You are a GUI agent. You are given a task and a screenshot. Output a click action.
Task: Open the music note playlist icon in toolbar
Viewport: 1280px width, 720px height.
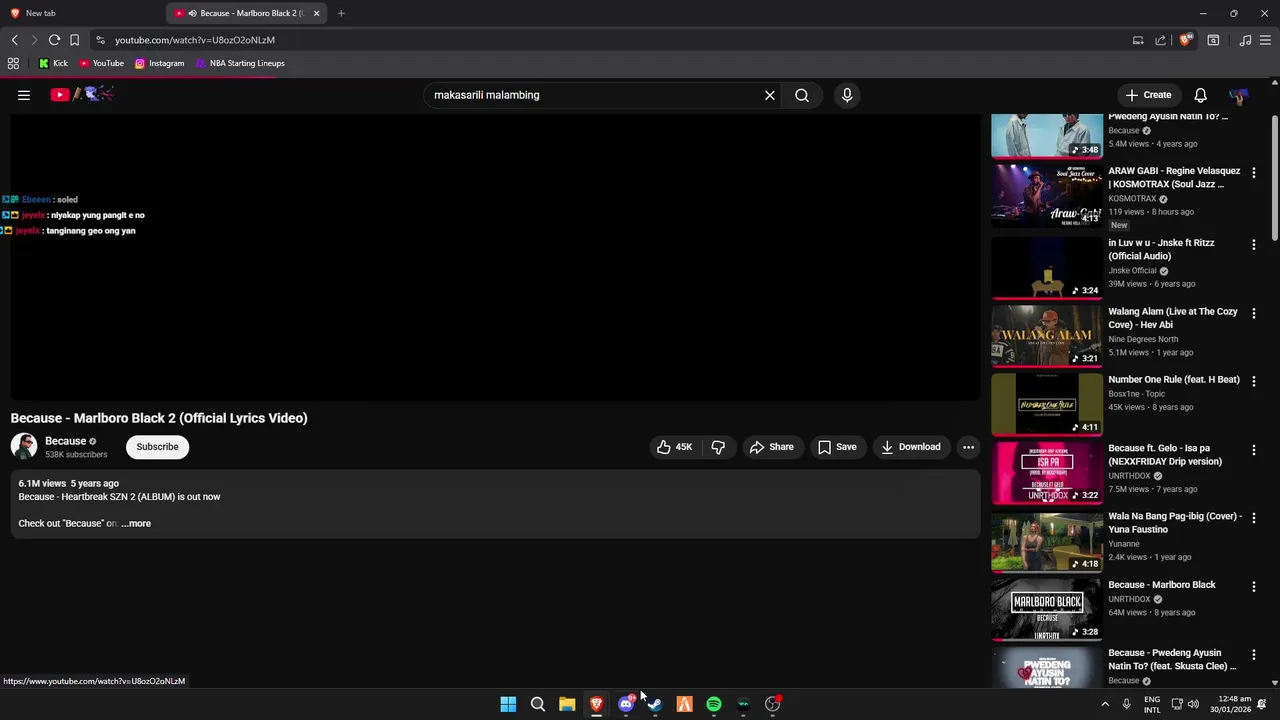pyautogui.click(x=1245, y=40)
